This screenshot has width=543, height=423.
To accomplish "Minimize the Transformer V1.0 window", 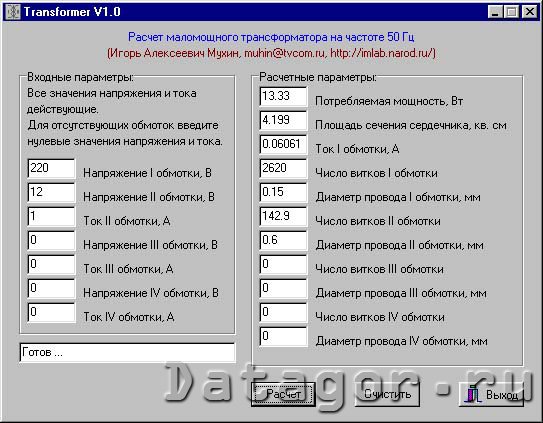I will tap(495, 12).
